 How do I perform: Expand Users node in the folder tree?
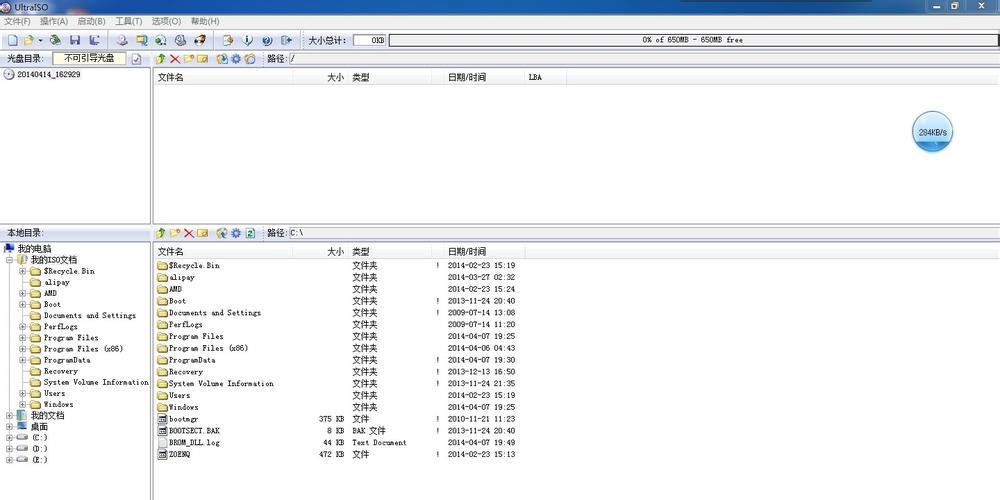[x=22, y=393]
